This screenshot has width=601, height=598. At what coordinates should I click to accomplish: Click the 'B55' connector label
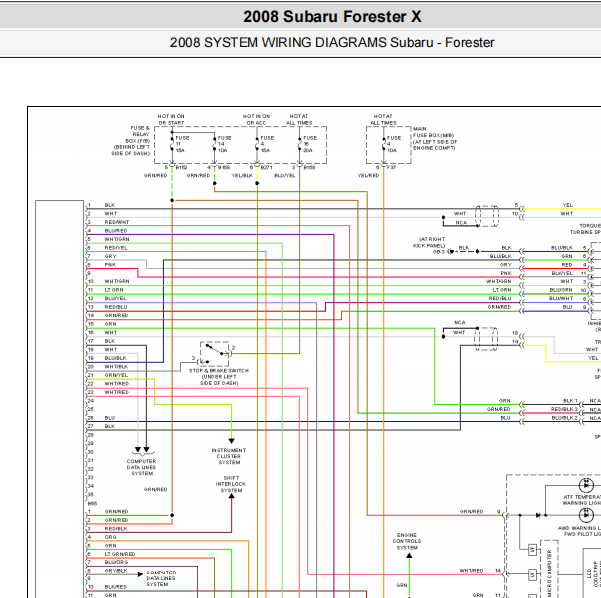point(92,503)
